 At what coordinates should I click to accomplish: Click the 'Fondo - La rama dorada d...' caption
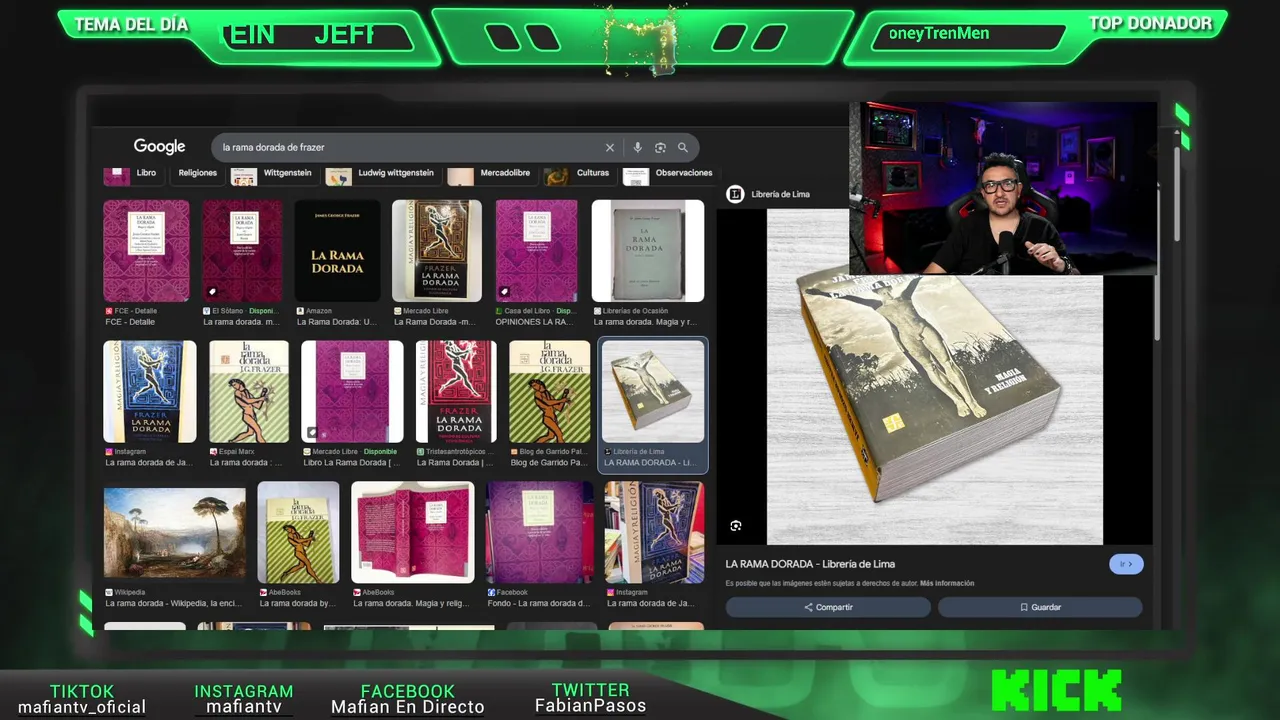538,603
